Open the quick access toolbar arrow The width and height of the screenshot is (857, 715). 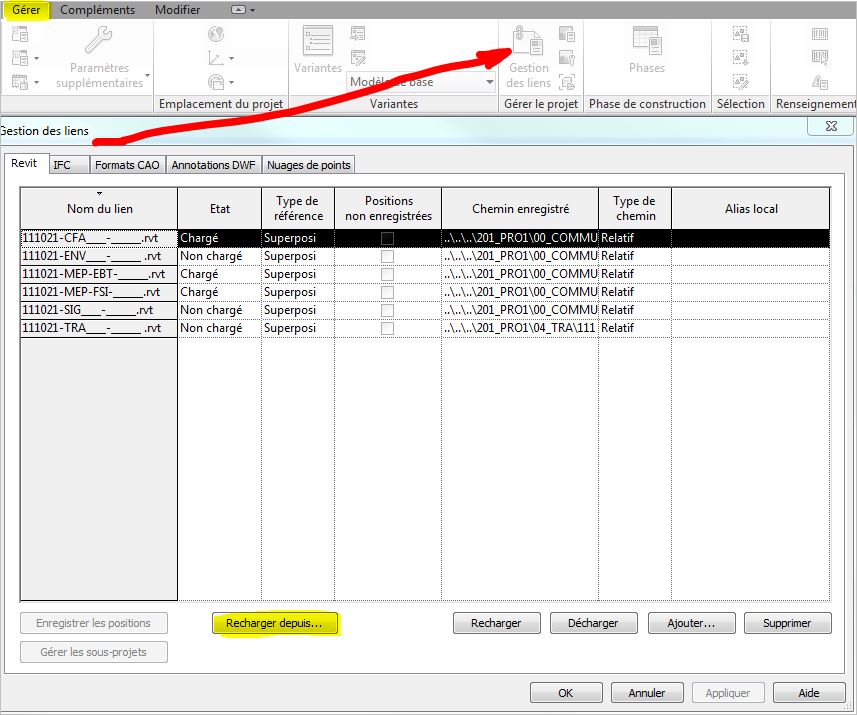coord(251,9)
